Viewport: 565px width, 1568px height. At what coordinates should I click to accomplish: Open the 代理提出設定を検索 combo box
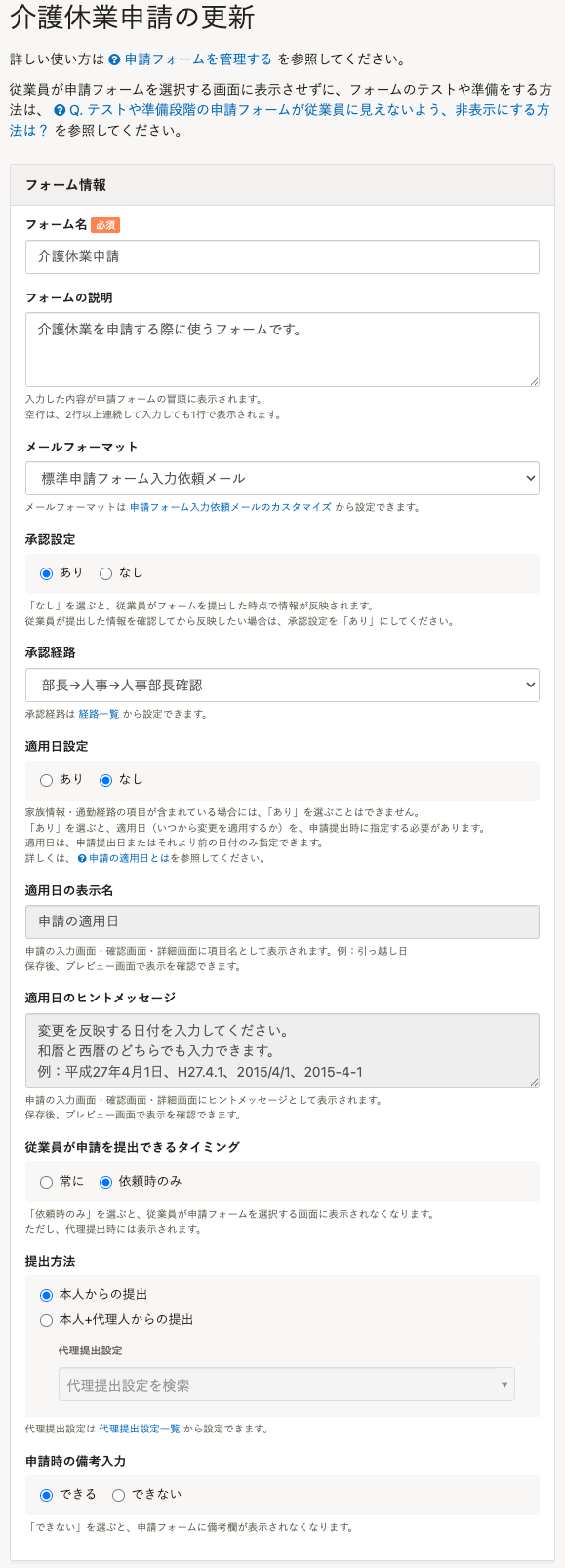tap(287, 1385)
